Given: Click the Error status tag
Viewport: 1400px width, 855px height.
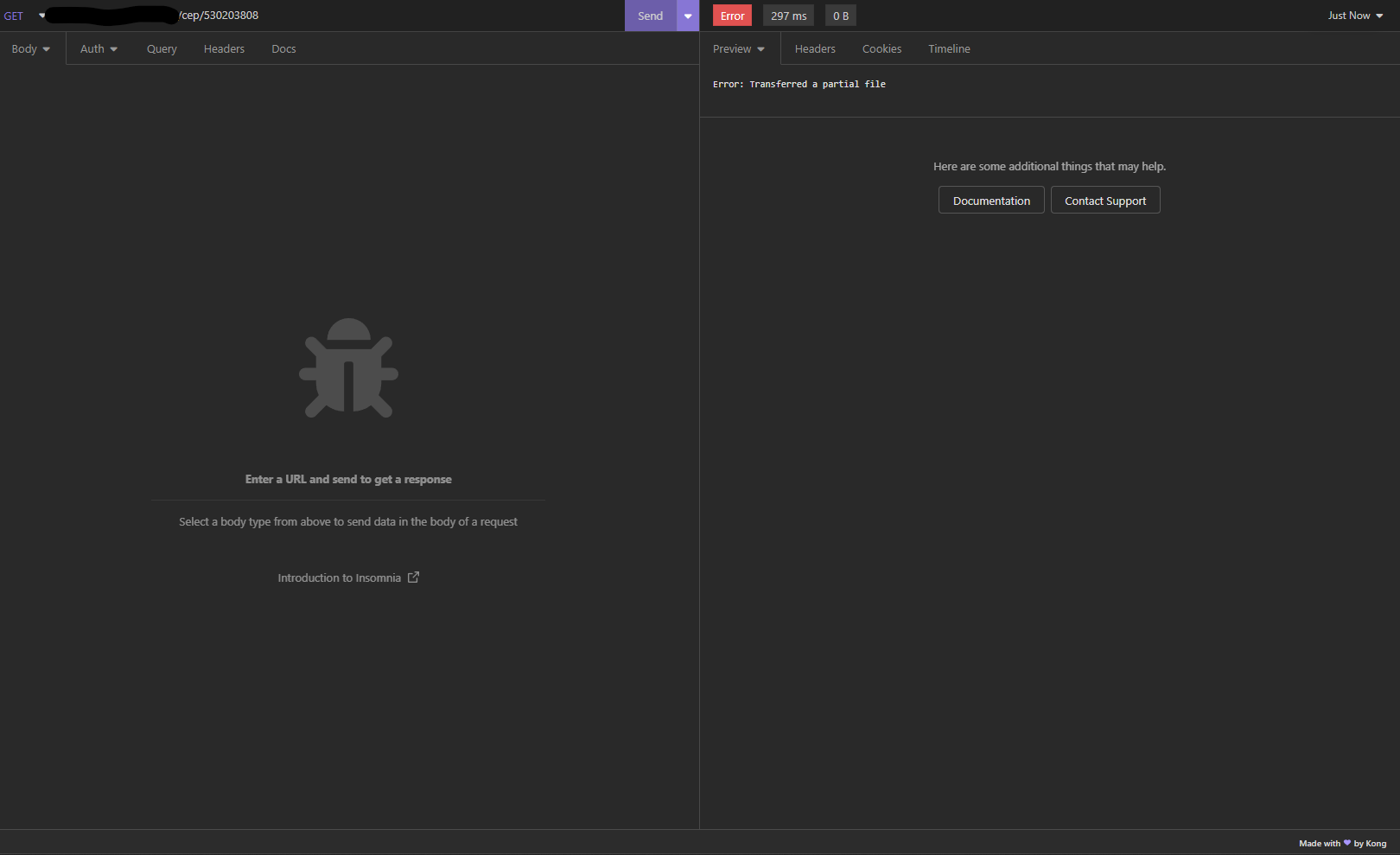Looking at the screenshot, I should (x=731, y=15).
